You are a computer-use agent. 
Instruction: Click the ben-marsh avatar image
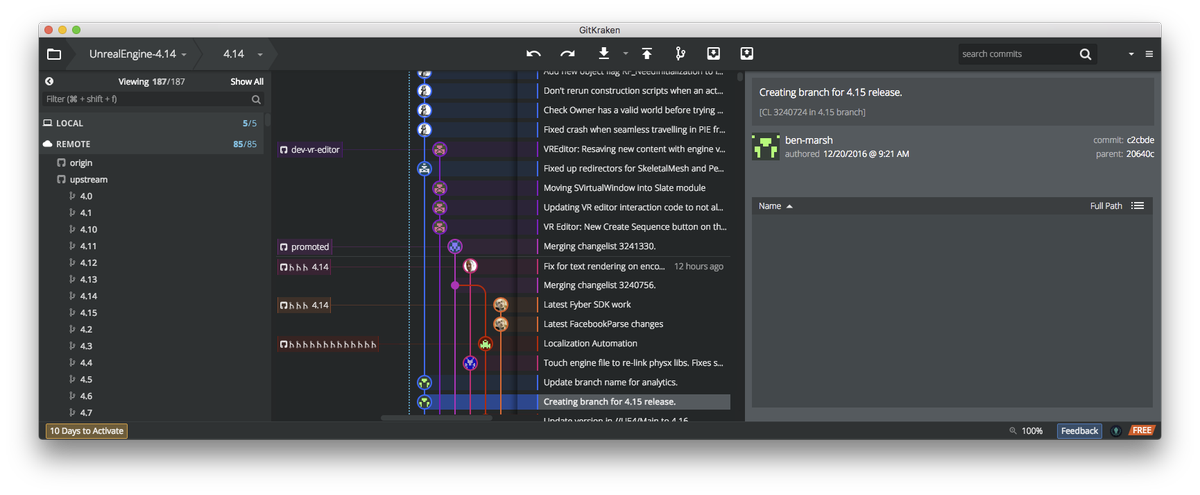766,147
